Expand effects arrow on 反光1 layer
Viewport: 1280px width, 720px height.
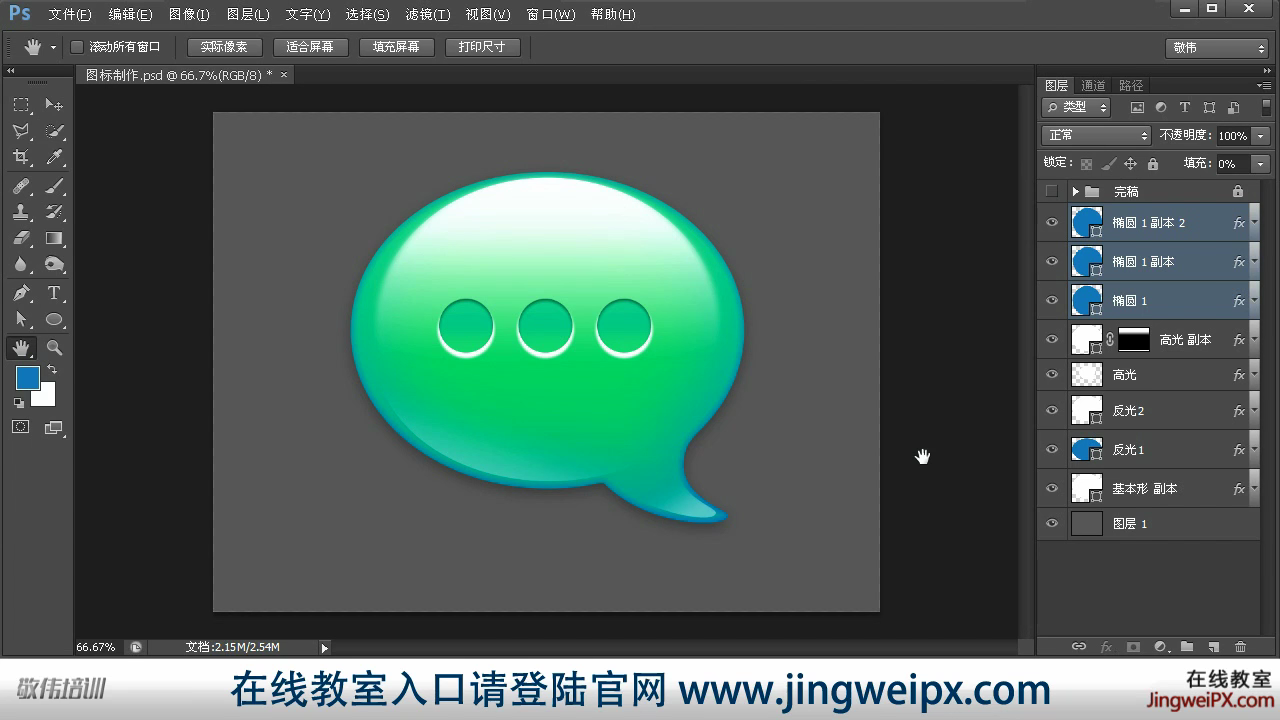pyautogui.click(x=1254, y=450)
